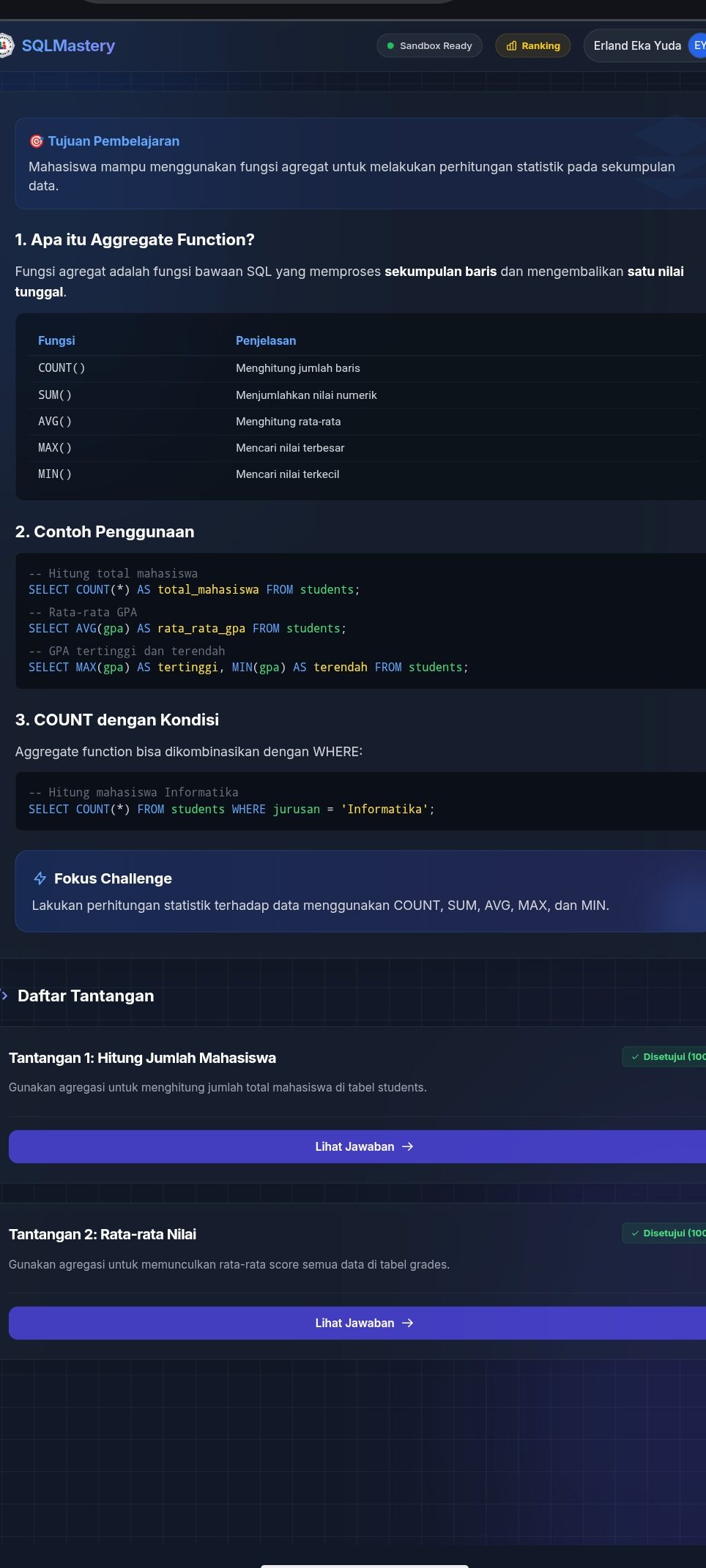Expand the Daftar Tantangan chevron
The width and height of the screenshot is (706, 1568).
[5, 996]
